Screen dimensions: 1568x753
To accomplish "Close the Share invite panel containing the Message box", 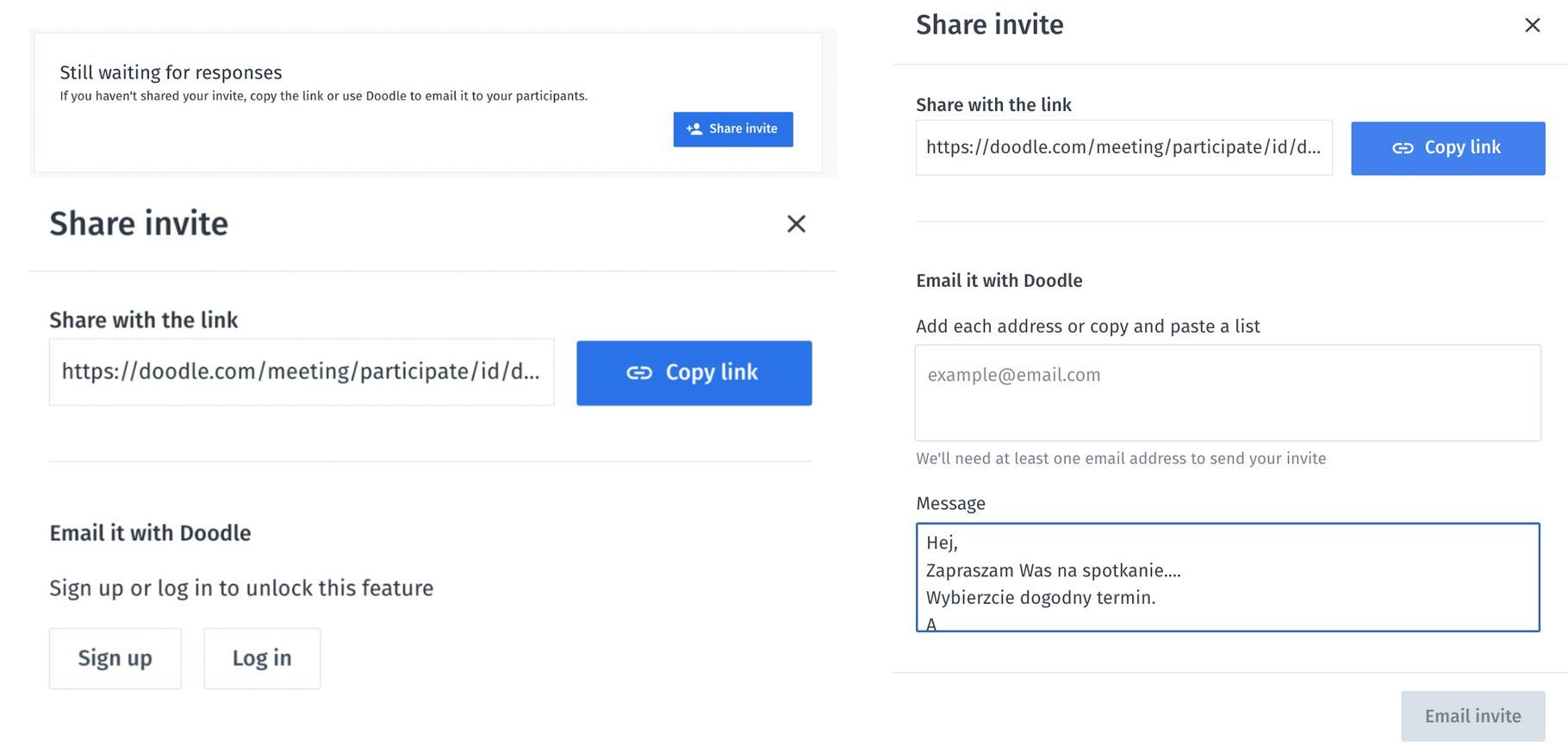I will pyautogui.click(x=1532, y=25).
